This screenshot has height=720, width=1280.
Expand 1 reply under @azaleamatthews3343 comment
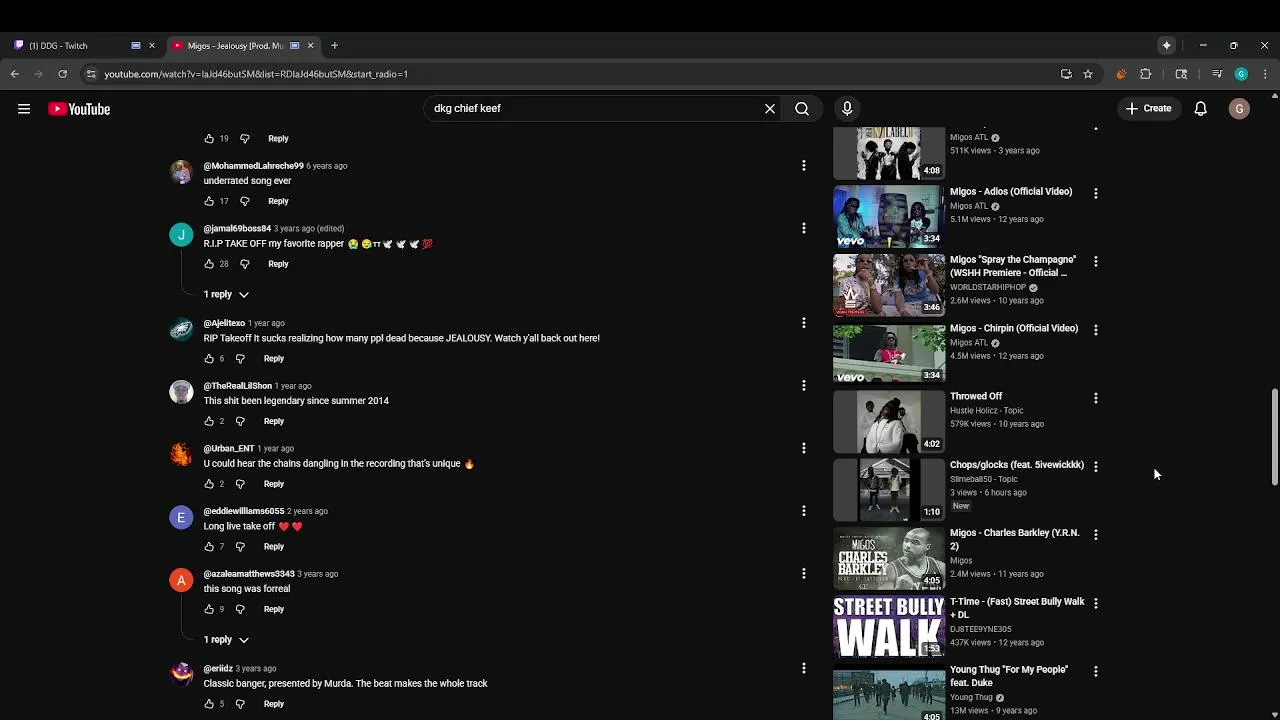[226, 639]
